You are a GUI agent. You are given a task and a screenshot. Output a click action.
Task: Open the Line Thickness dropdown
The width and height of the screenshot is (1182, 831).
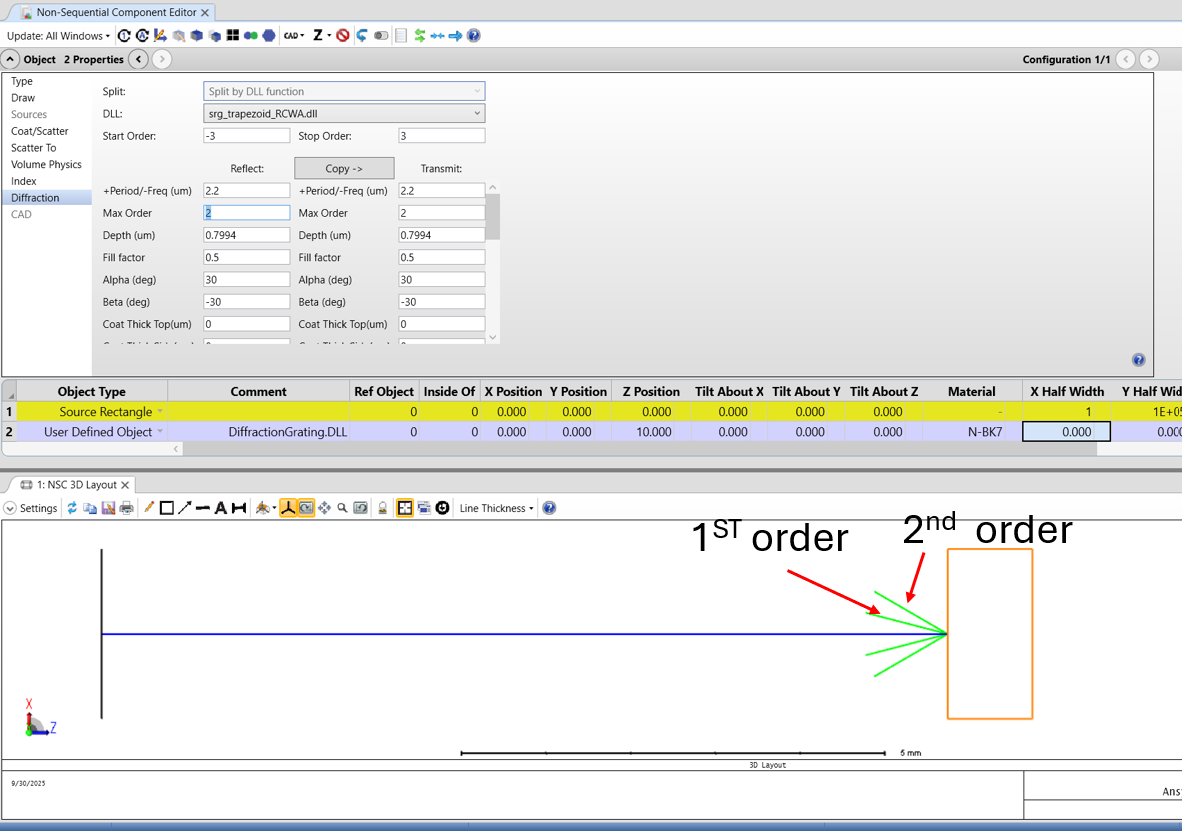(x=496, y=508)
